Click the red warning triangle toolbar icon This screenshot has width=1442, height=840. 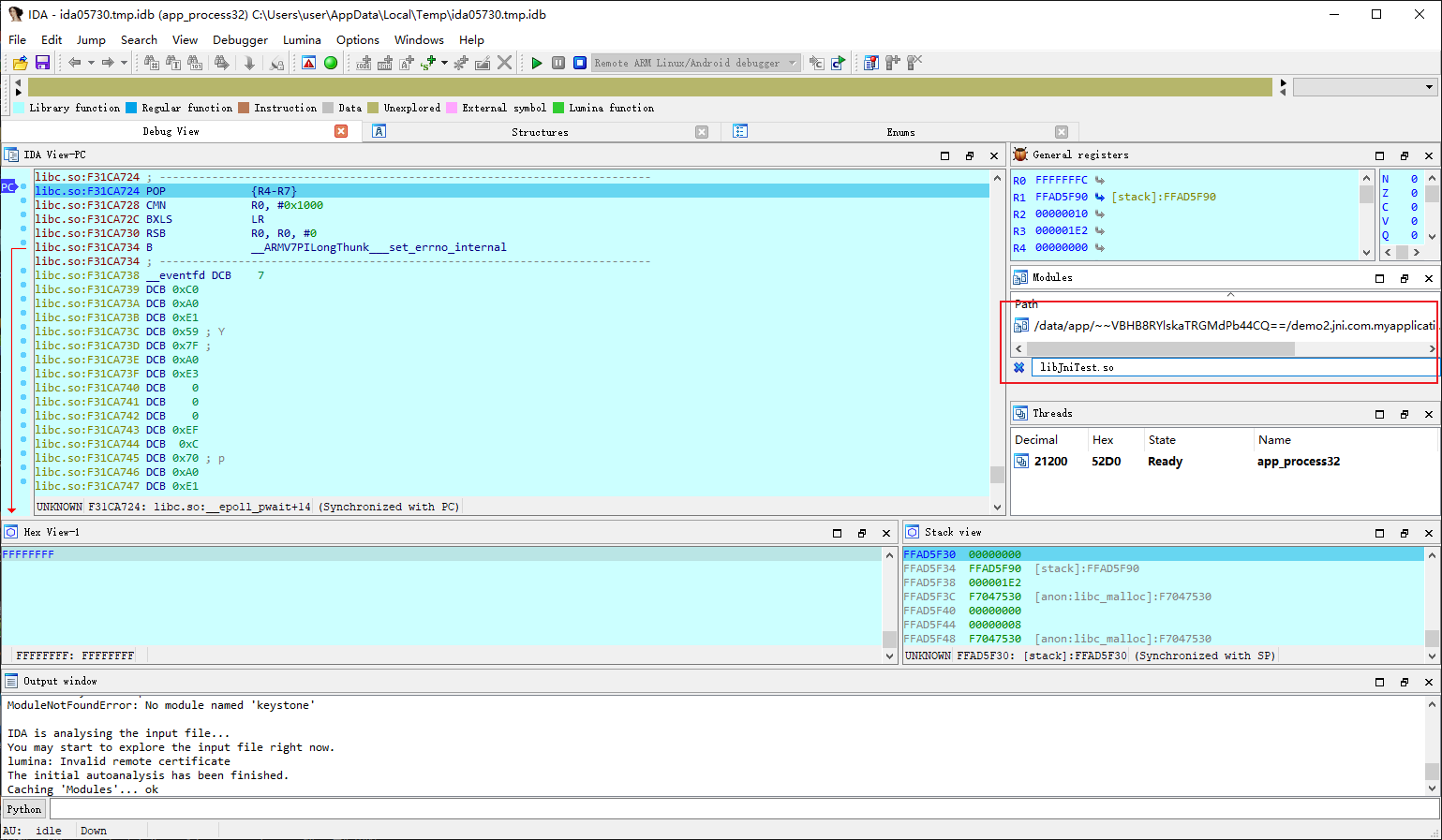click(308, 63)
